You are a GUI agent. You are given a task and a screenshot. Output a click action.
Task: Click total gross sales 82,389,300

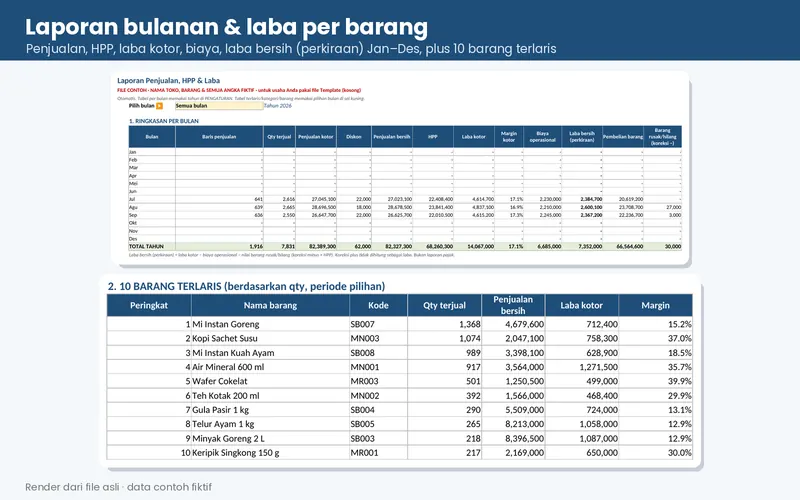(322, 246)
